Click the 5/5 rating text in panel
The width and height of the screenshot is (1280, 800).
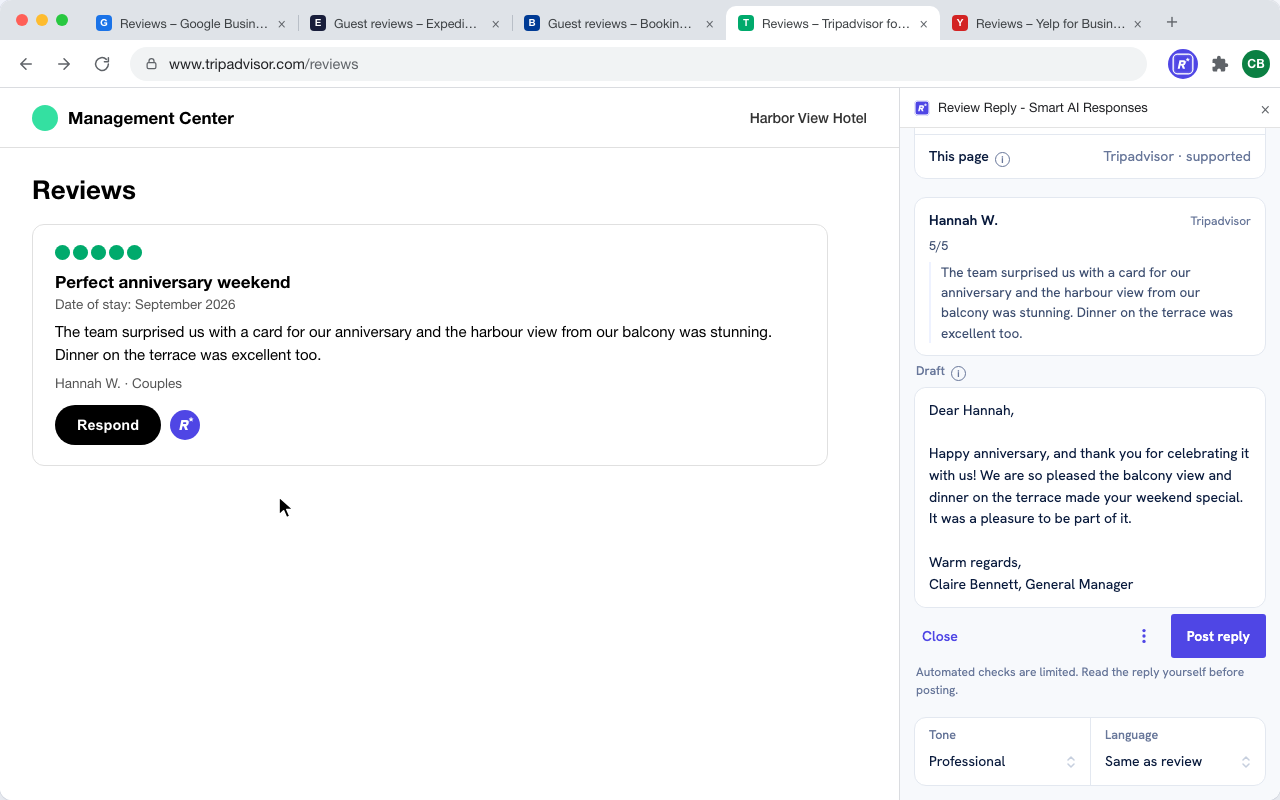(938, 246)
